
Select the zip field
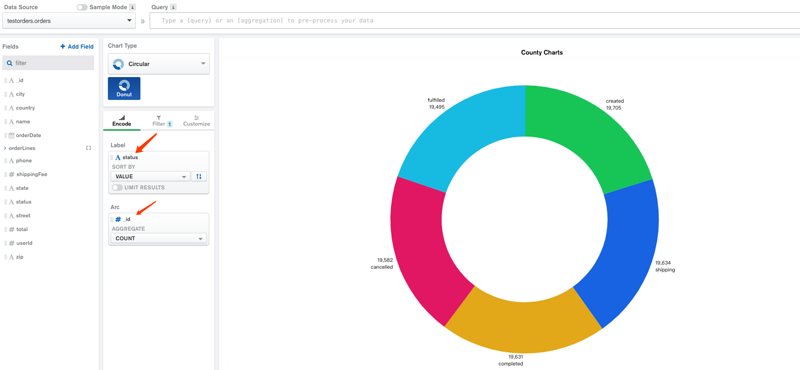point(19,257)
